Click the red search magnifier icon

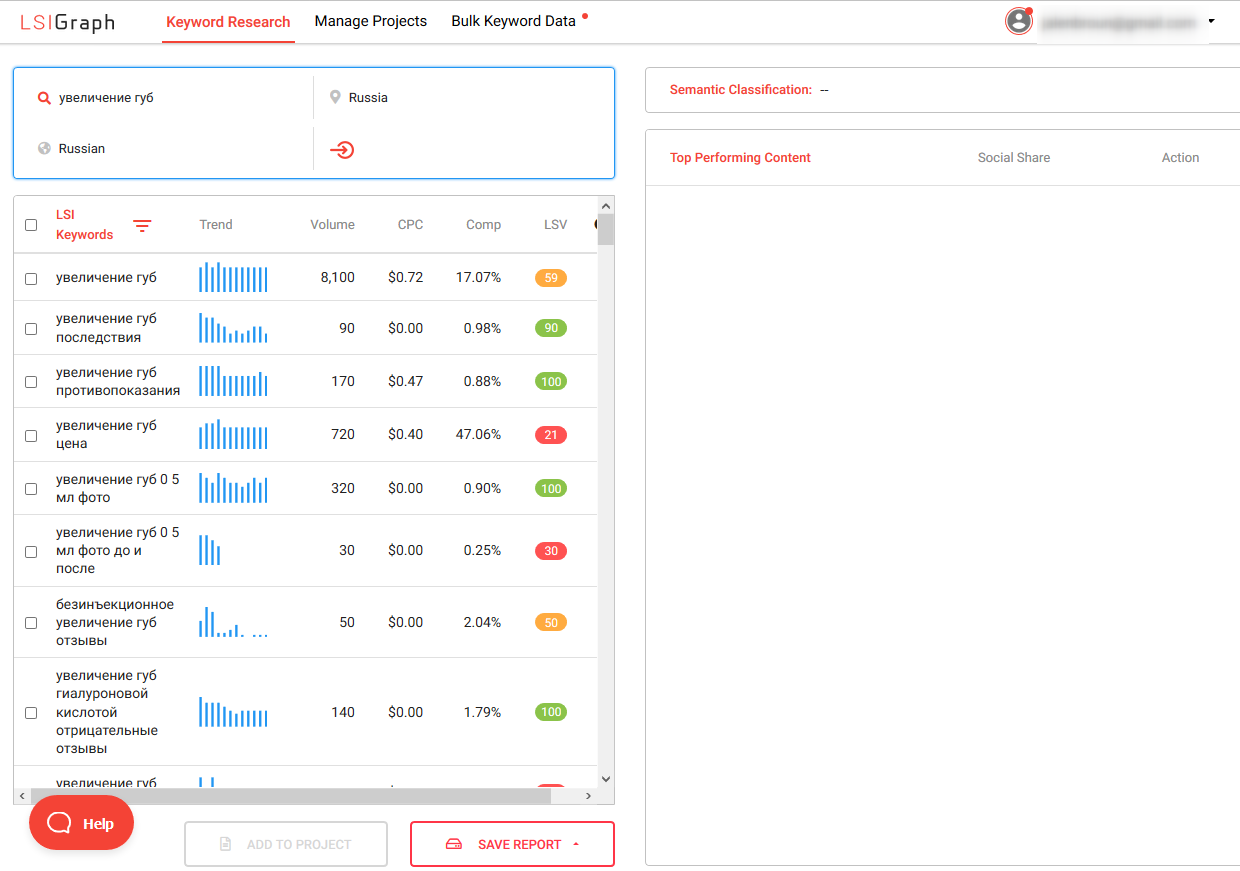[x=44, y=98]
